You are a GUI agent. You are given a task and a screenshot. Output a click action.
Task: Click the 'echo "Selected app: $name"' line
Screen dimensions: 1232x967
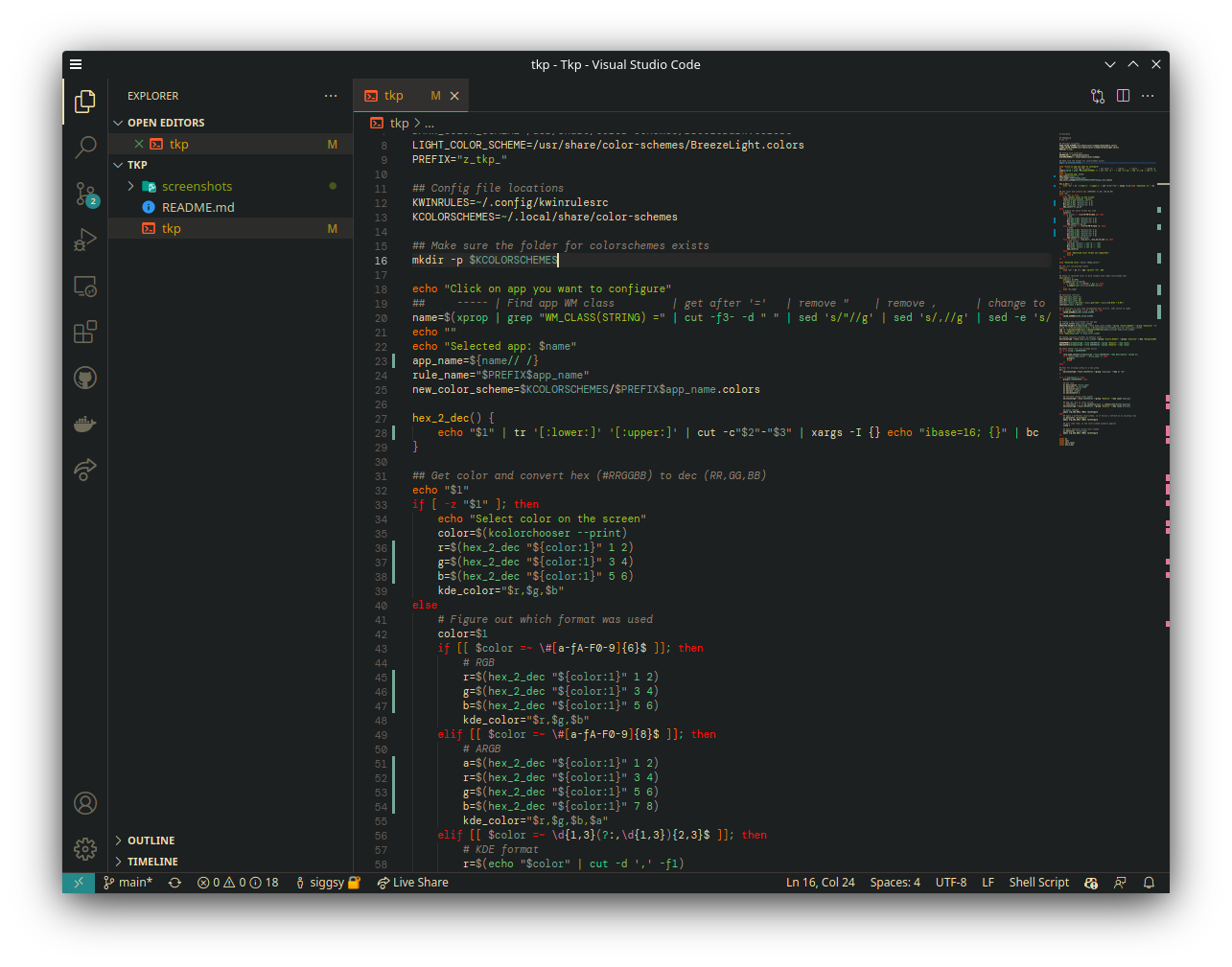[495, 346]
